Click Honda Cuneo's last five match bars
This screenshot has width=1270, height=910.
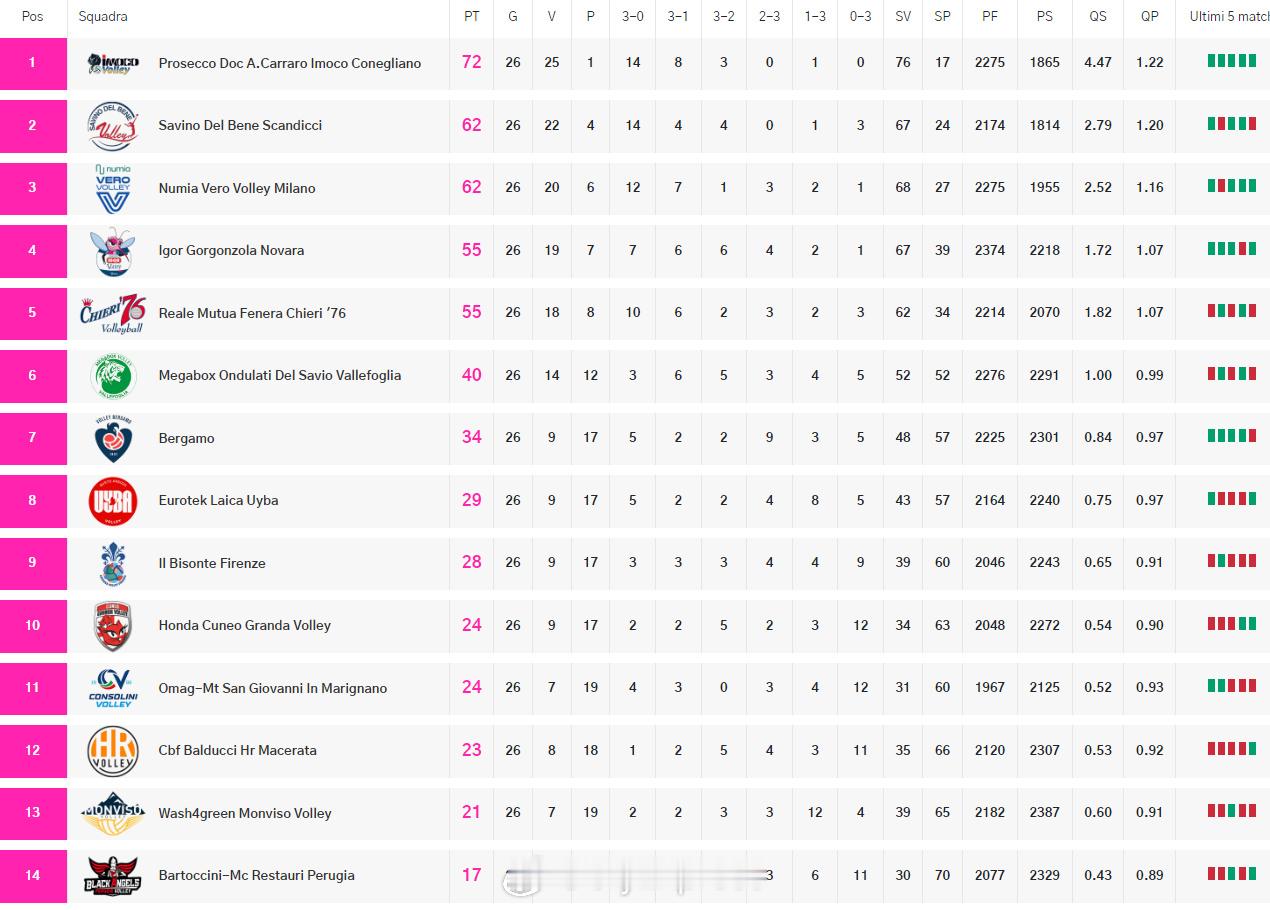pyautogui.click(x=1232, y=623)
